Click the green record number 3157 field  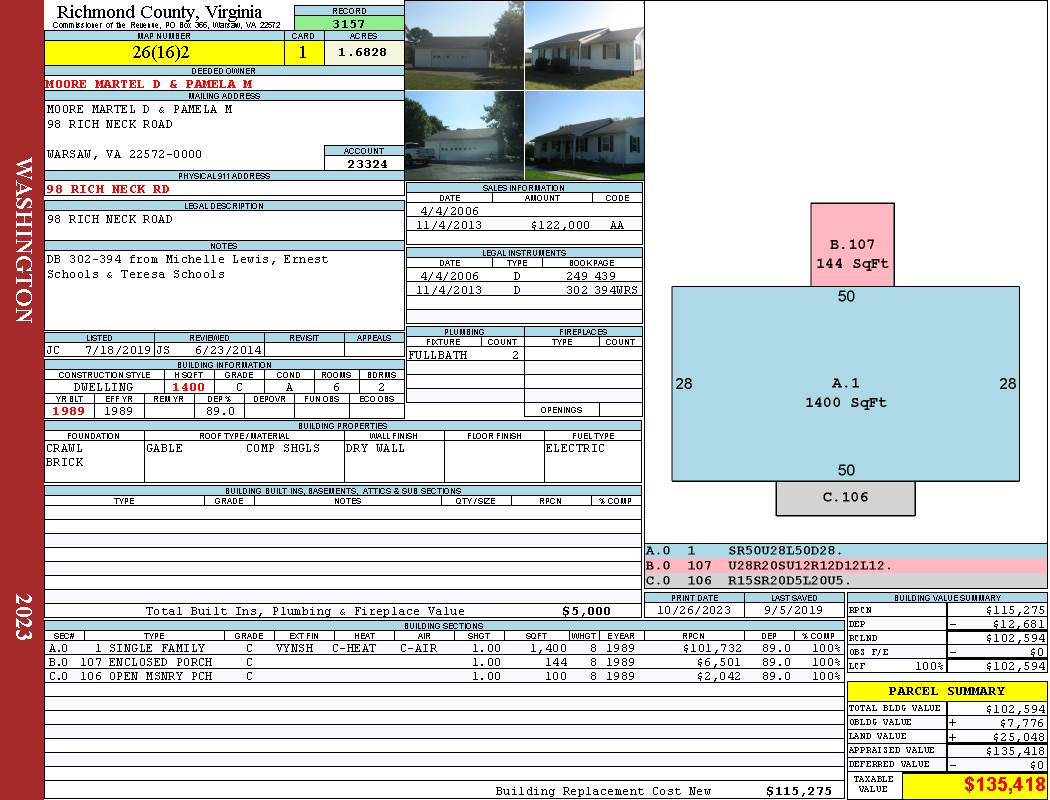pos(349,23)
